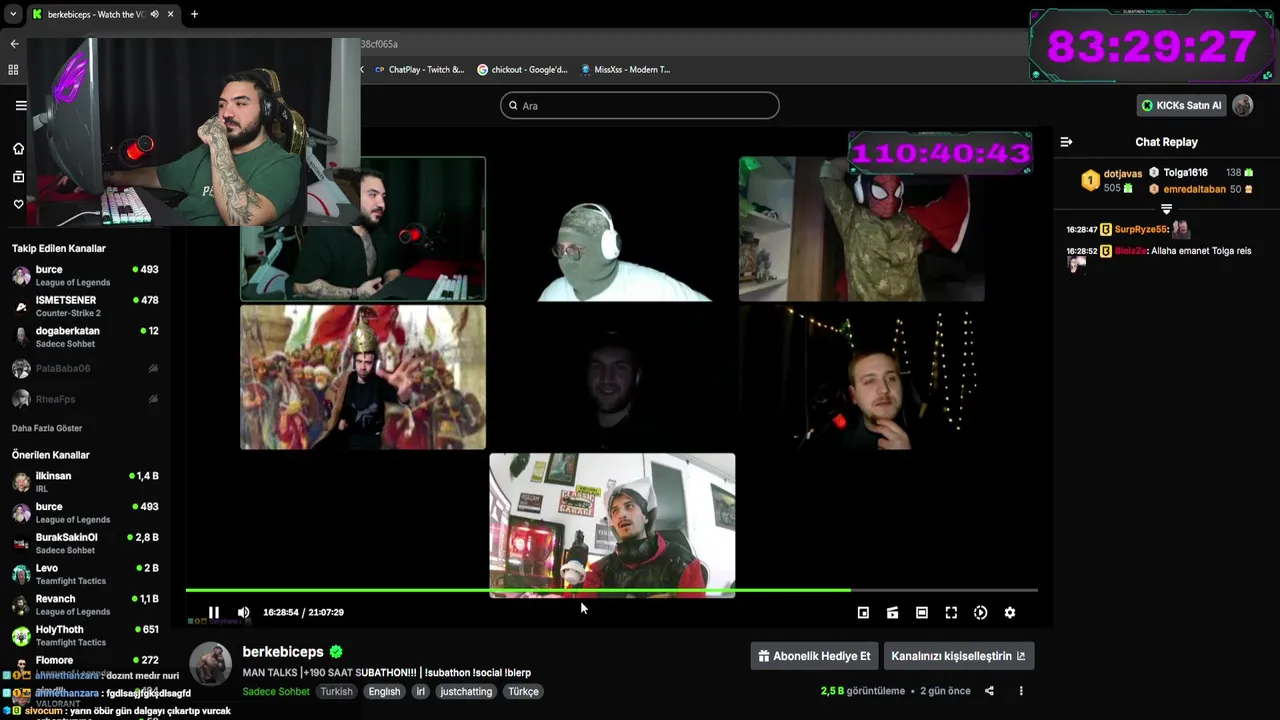
Task: Close the berkebiceps browser tab
Action: click(170, 14)
